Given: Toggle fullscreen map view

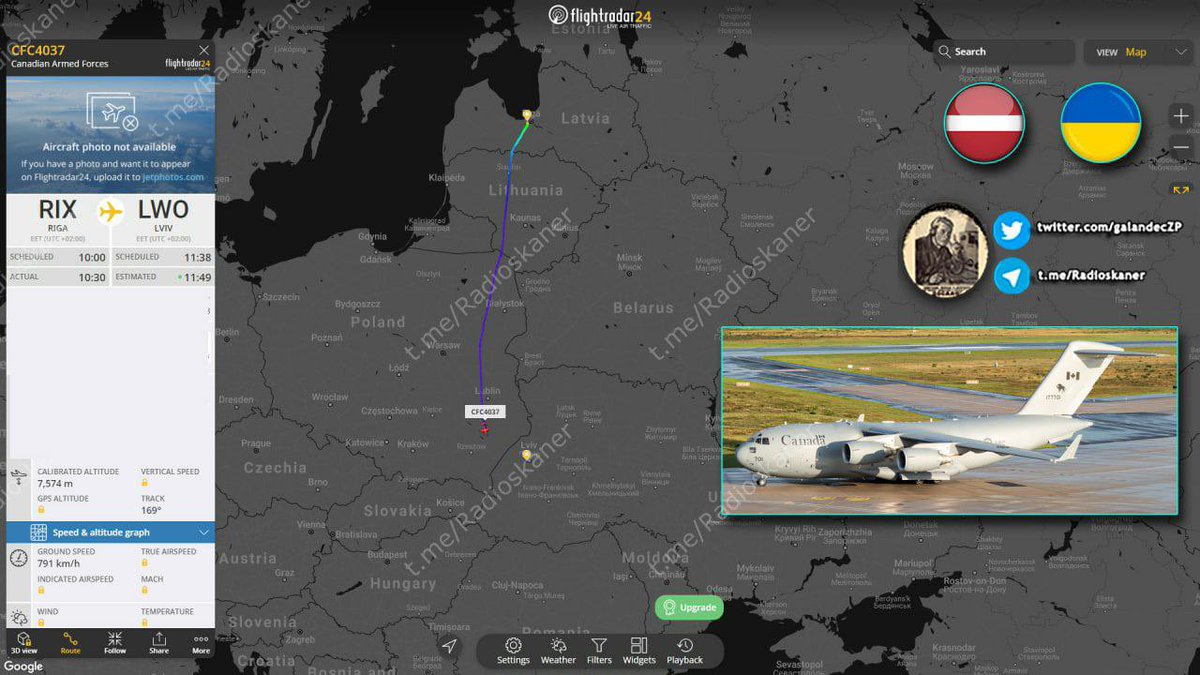Looking at the screenshot, I should tap(1181, 189).
